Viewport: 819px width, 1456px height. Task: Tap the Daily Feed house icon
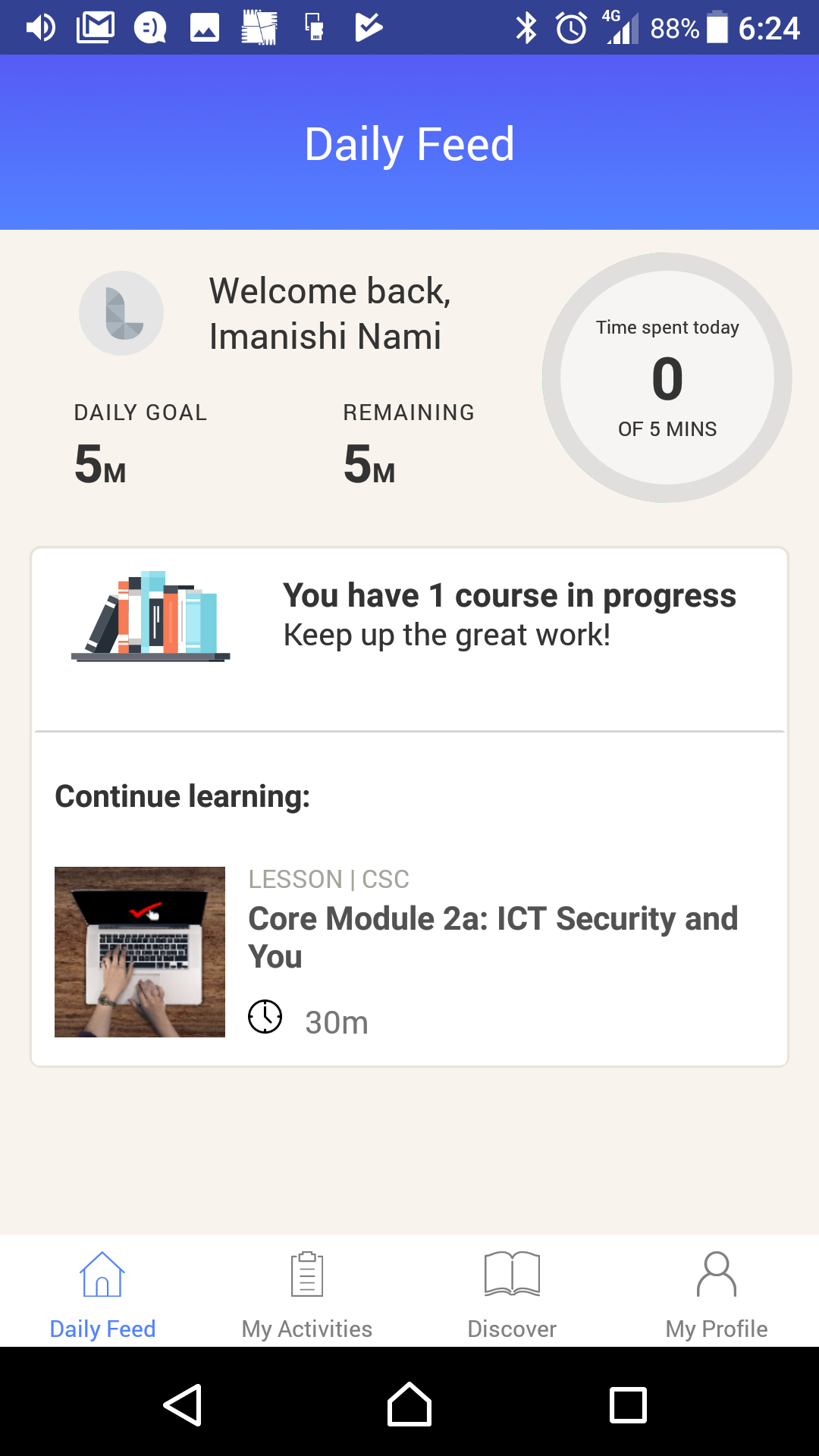coord(102,1274)
